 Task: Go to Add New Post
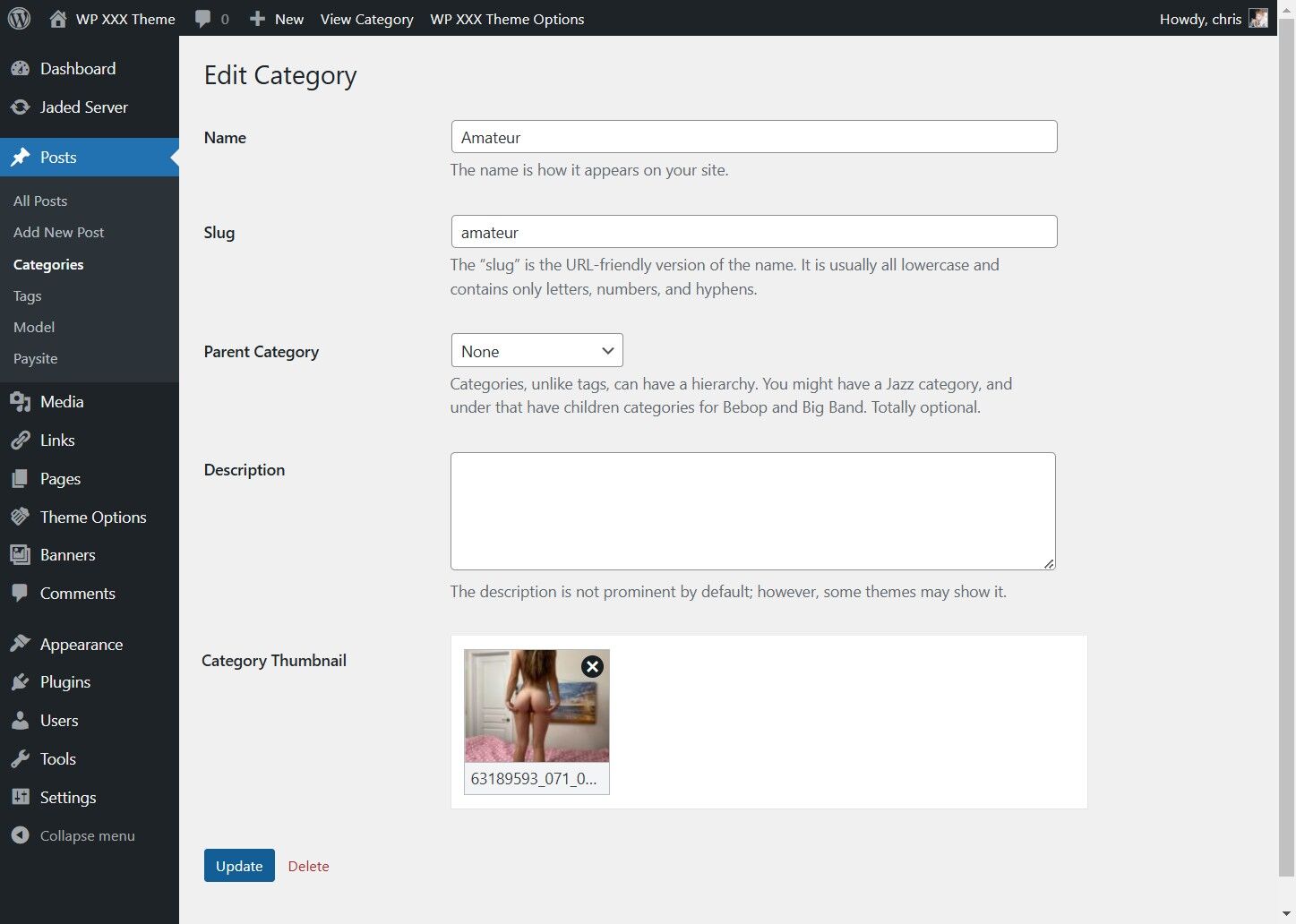(x=58, y=232)
